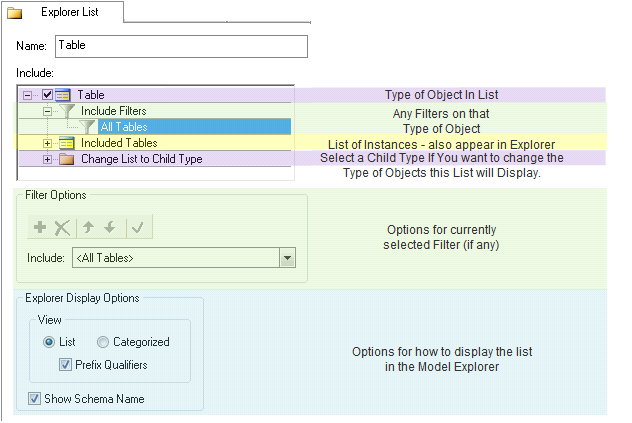Click the apply filter checkmark icon

point(137,228)
